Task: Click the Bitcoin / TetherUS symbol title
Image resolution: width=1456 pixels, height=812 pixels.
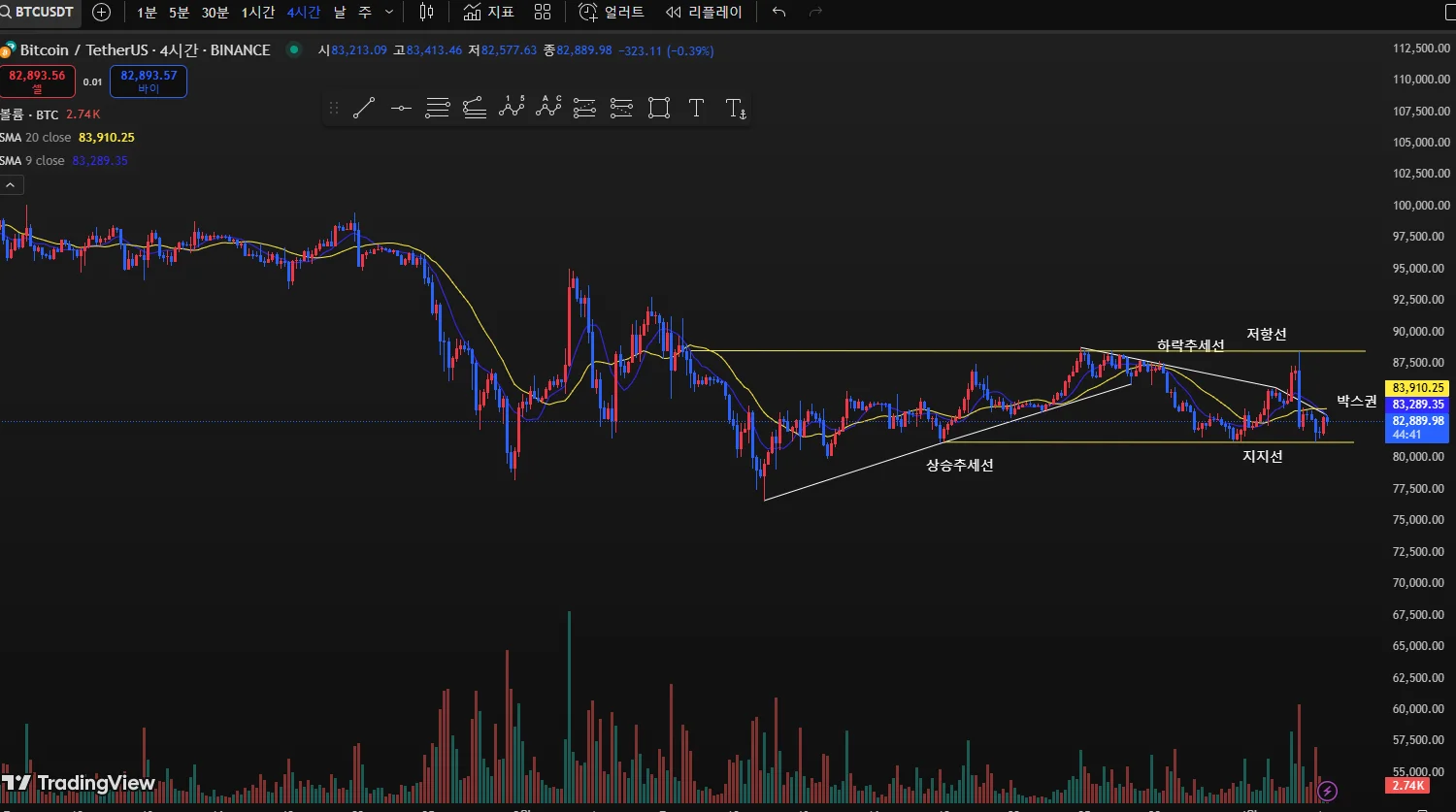Action: pos(145,50)
